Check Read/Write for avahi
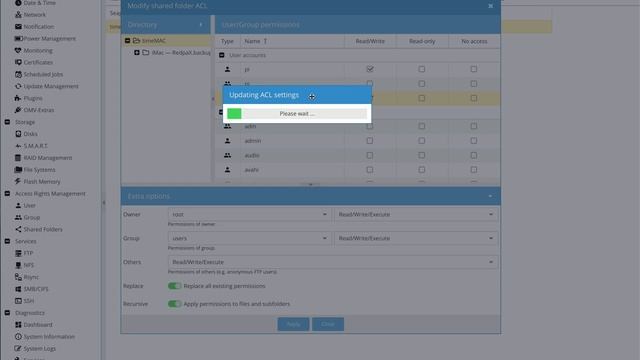 click(x=369, y=169)
